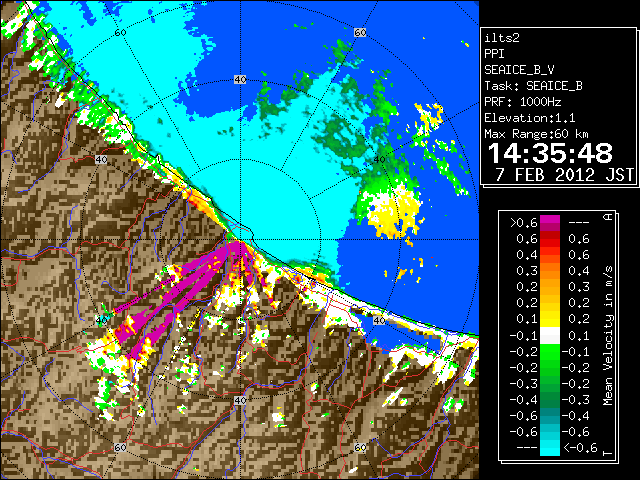Image resolution: width=640 pixels, height=480 pixels.
Task: Click the 60 range ring label in the northwest
Action: coord(120,33)
